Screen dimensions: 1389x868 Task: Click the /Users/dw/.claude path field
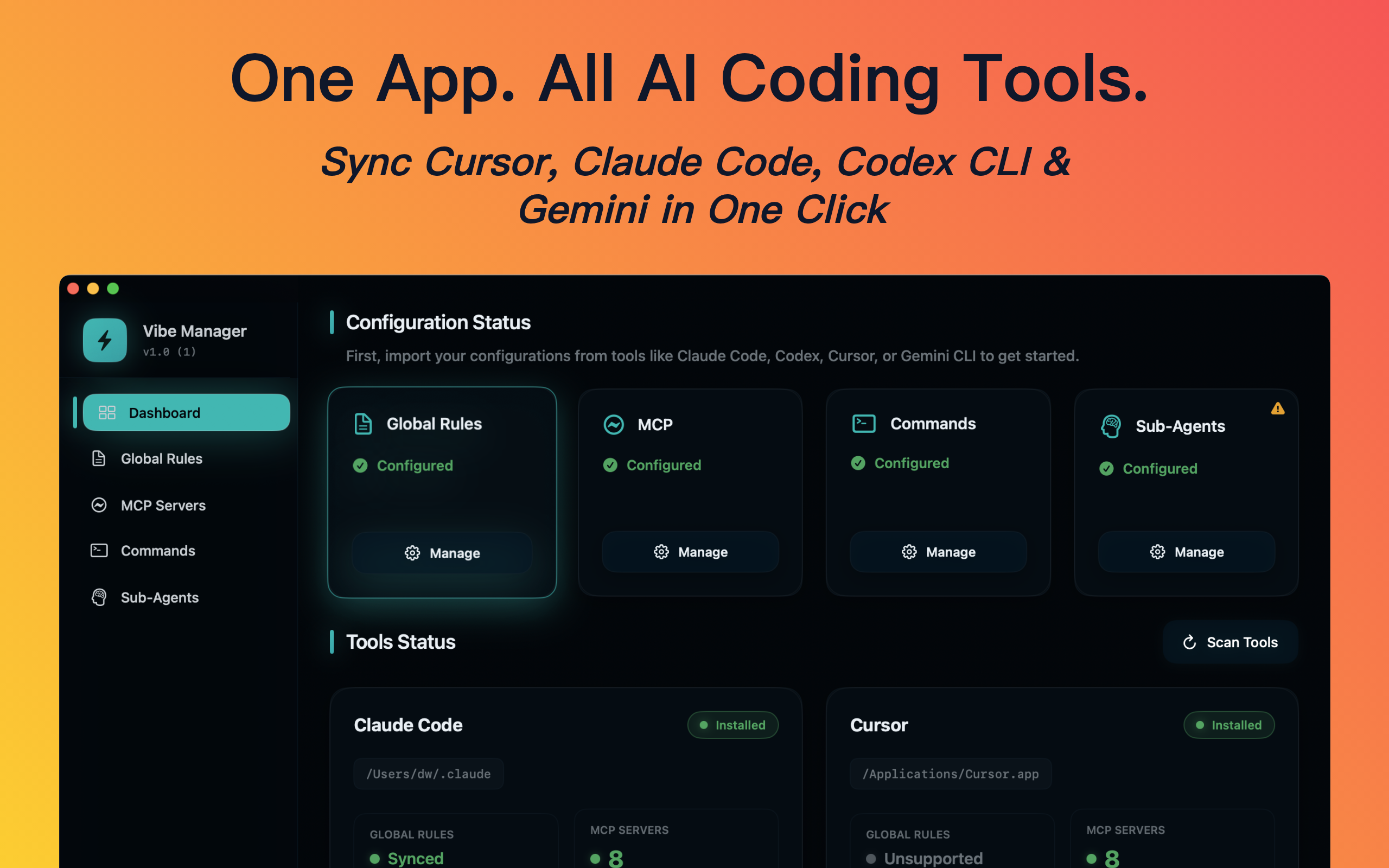click(x=428, y=774)
